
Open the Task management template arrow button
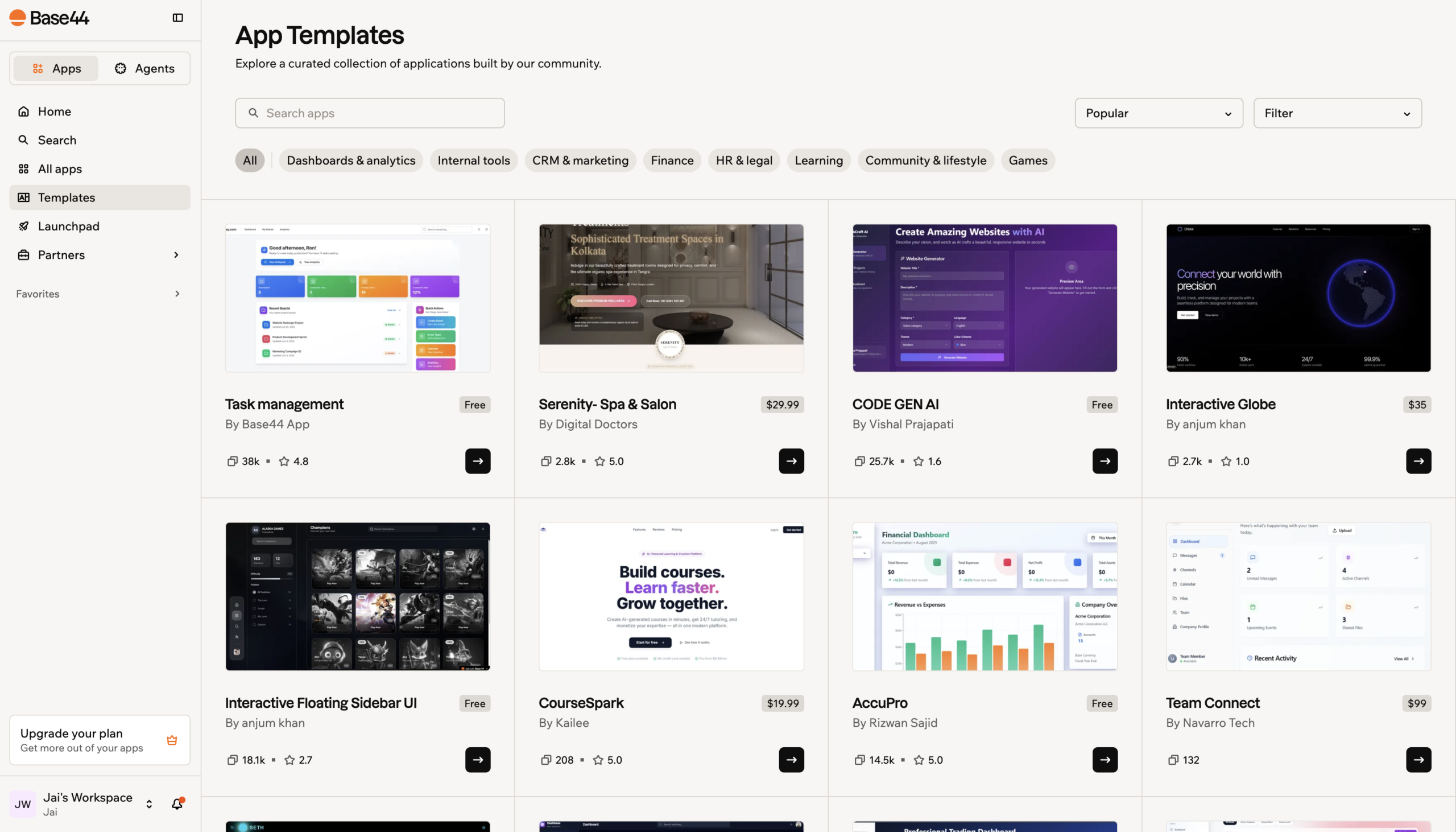477,461
